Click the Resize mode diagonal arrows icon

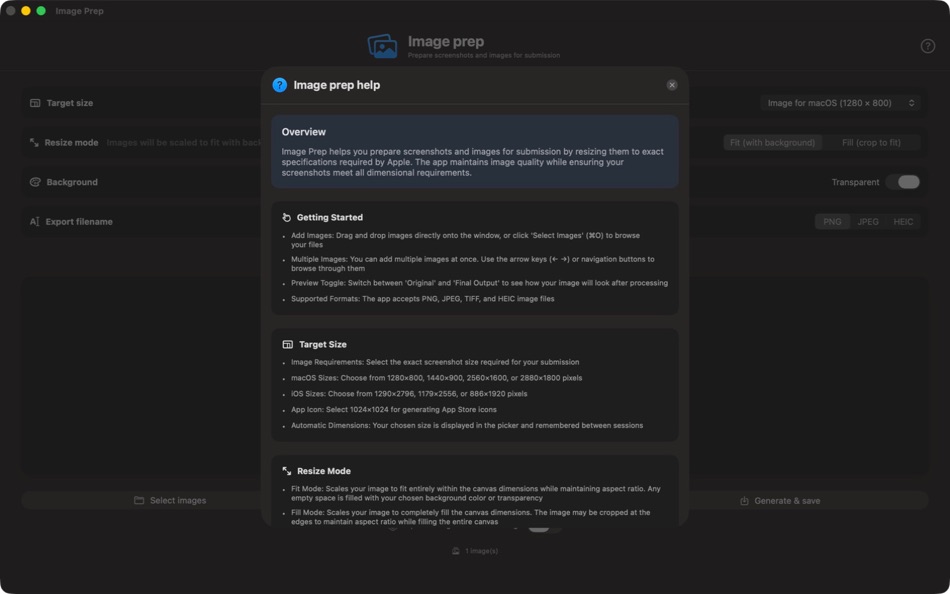point(33,142)
